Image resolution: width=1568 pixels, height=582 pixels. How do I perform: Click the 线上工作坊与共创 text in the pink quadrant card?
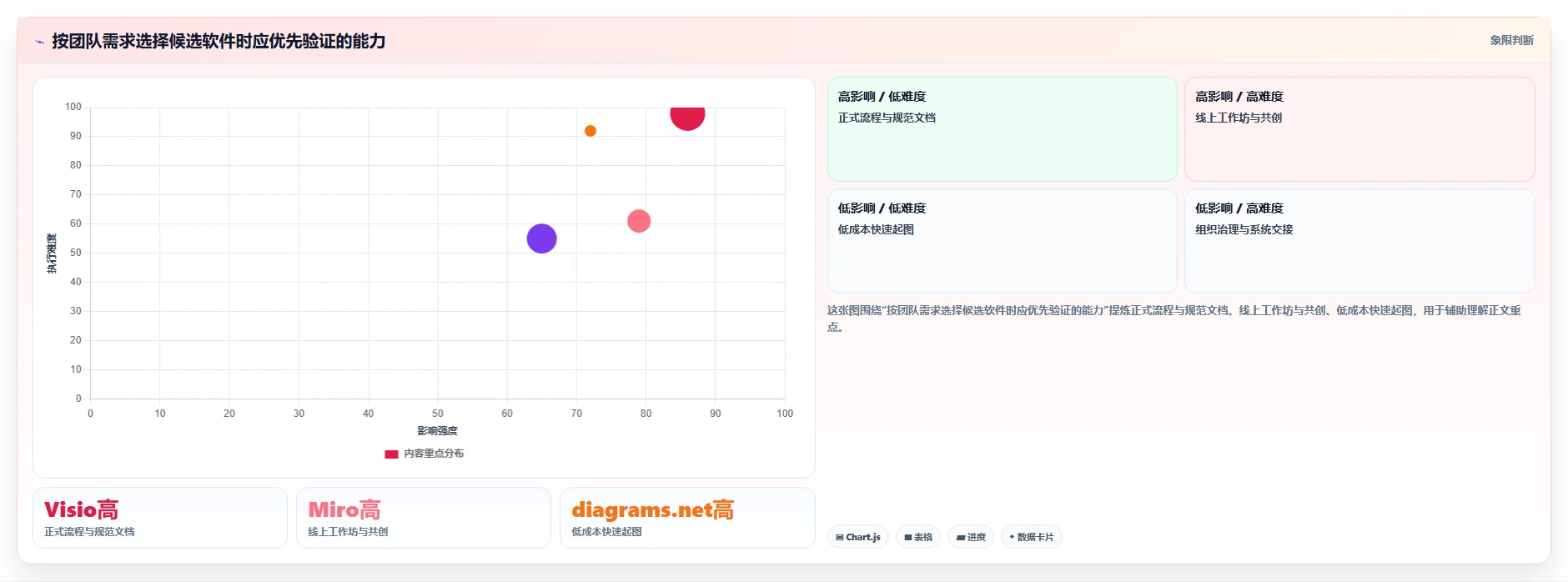click(x=1239, y=118)
